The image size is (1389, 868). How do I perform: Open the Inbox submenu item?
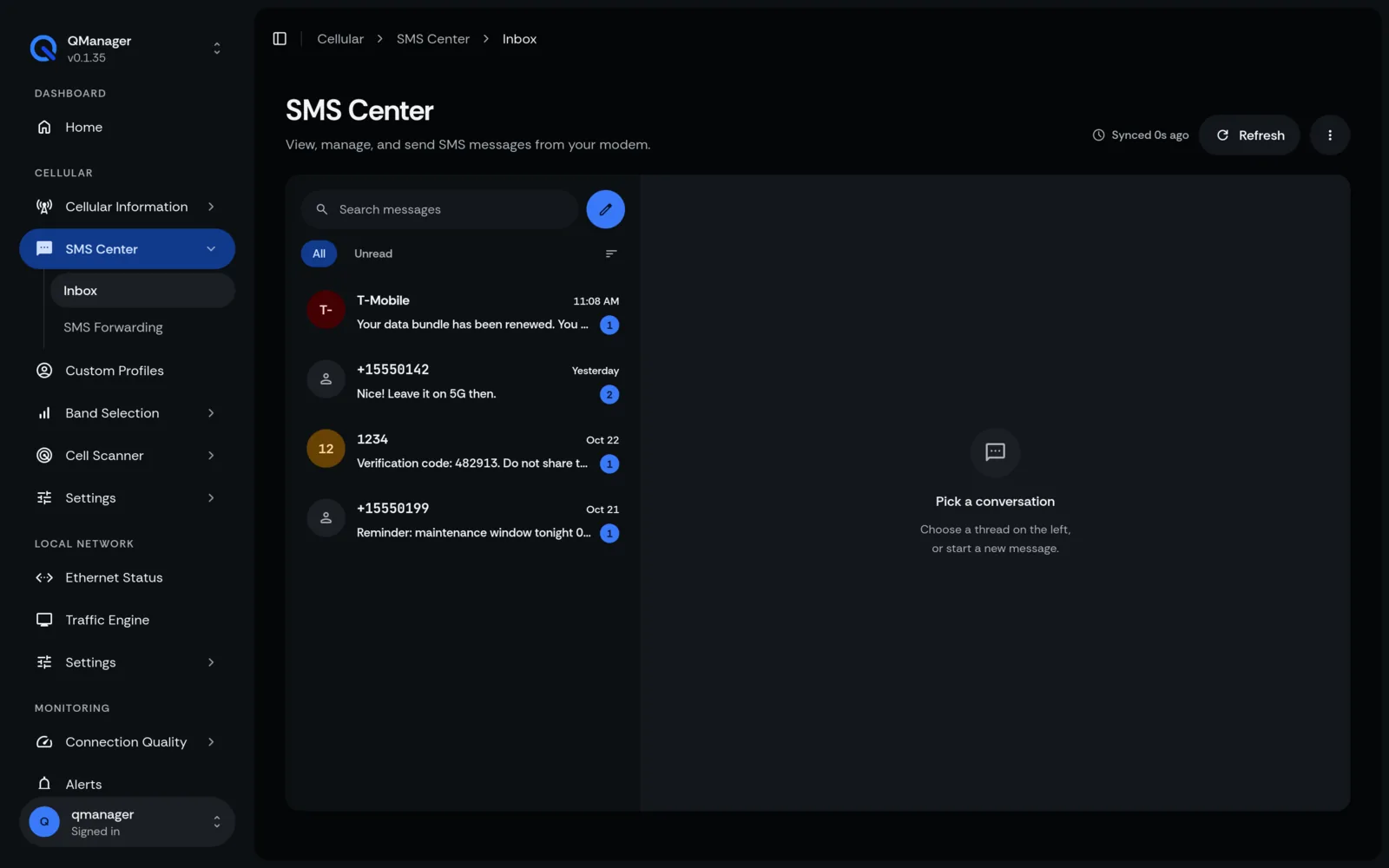click(x=142, y=291)
